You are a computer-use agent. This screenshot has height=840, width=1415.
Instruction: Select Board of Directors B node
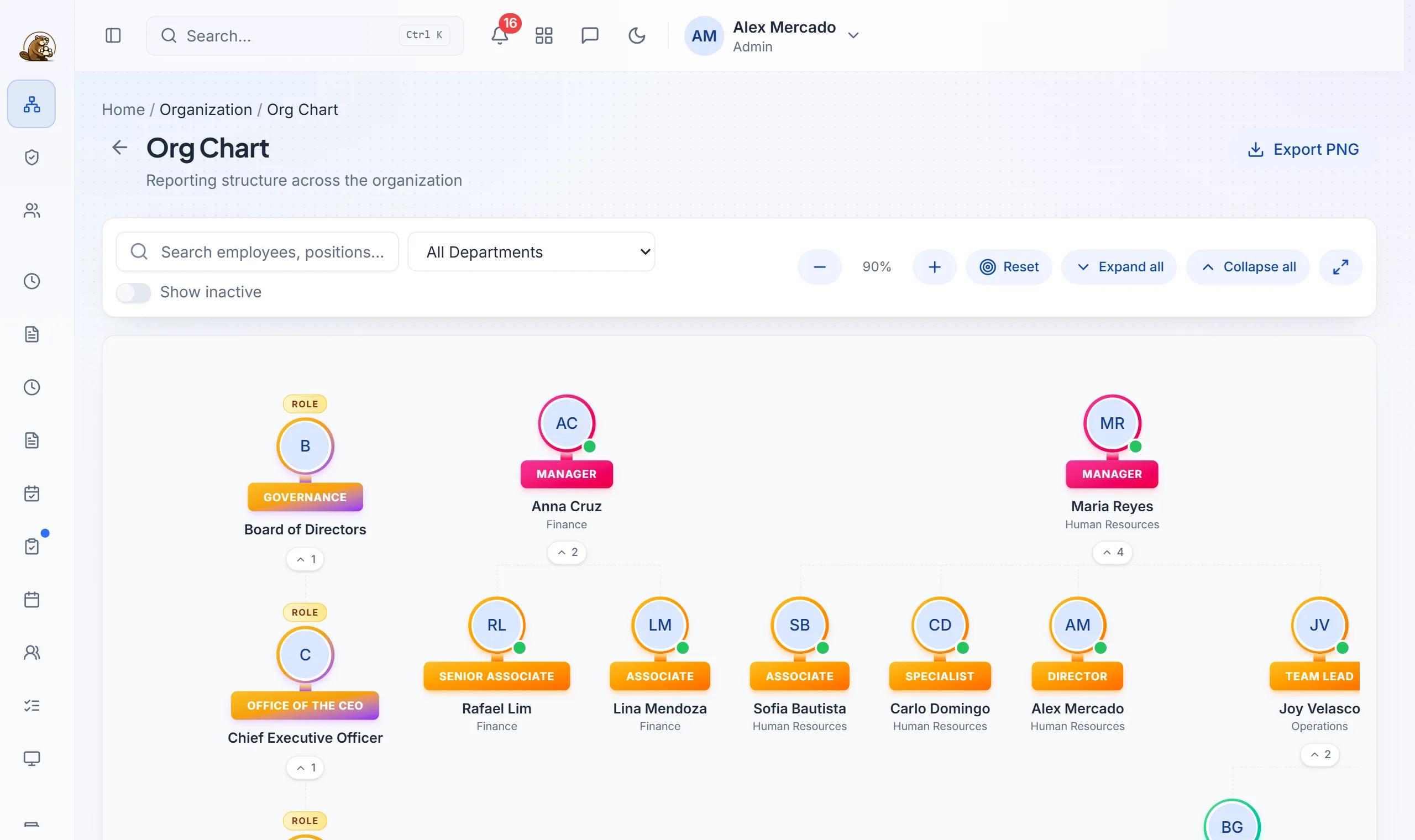tap(305, 446)
